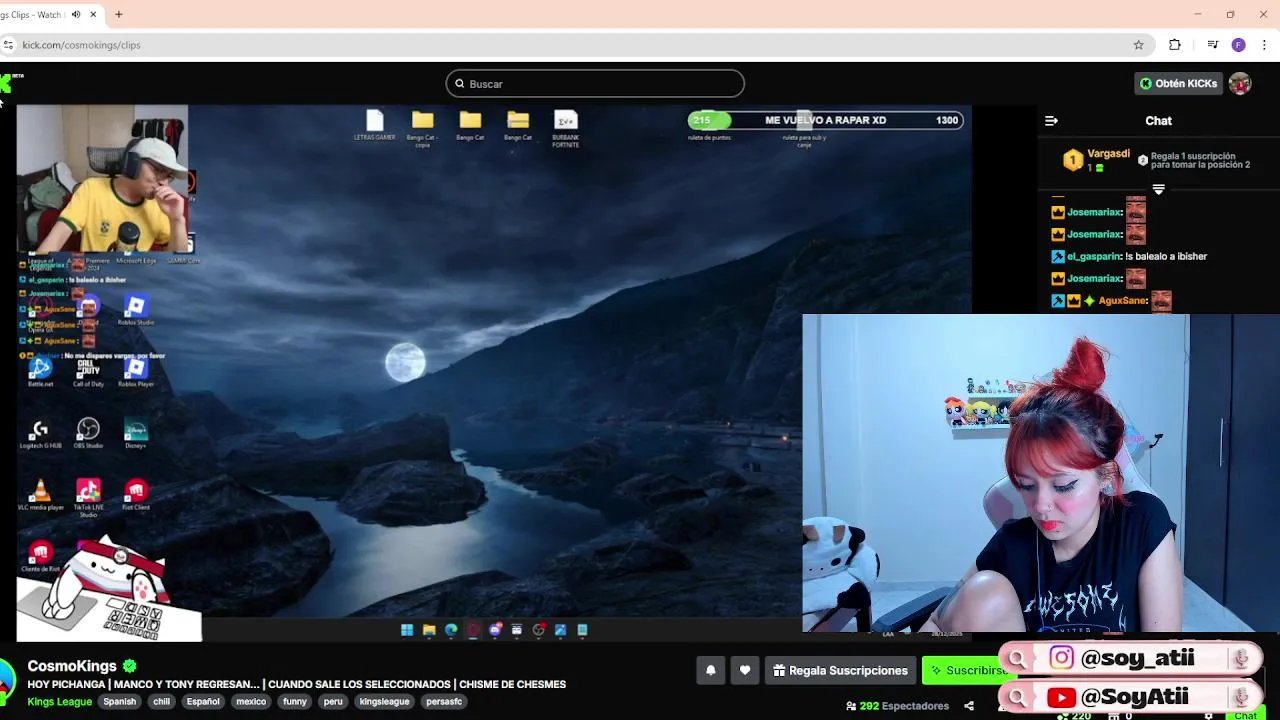This screenshot has height=720, width=1280.
Task: Click the HOY PICHANGA stream title text
Action: [x=297, y=684]
